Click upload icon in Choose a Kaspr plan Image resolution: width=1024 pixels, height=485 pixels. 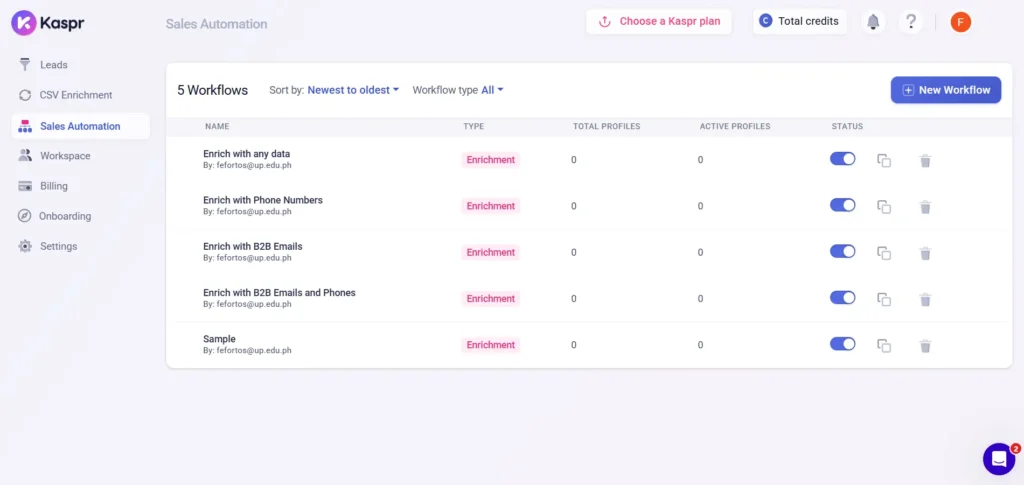click(x=605, y=22)
